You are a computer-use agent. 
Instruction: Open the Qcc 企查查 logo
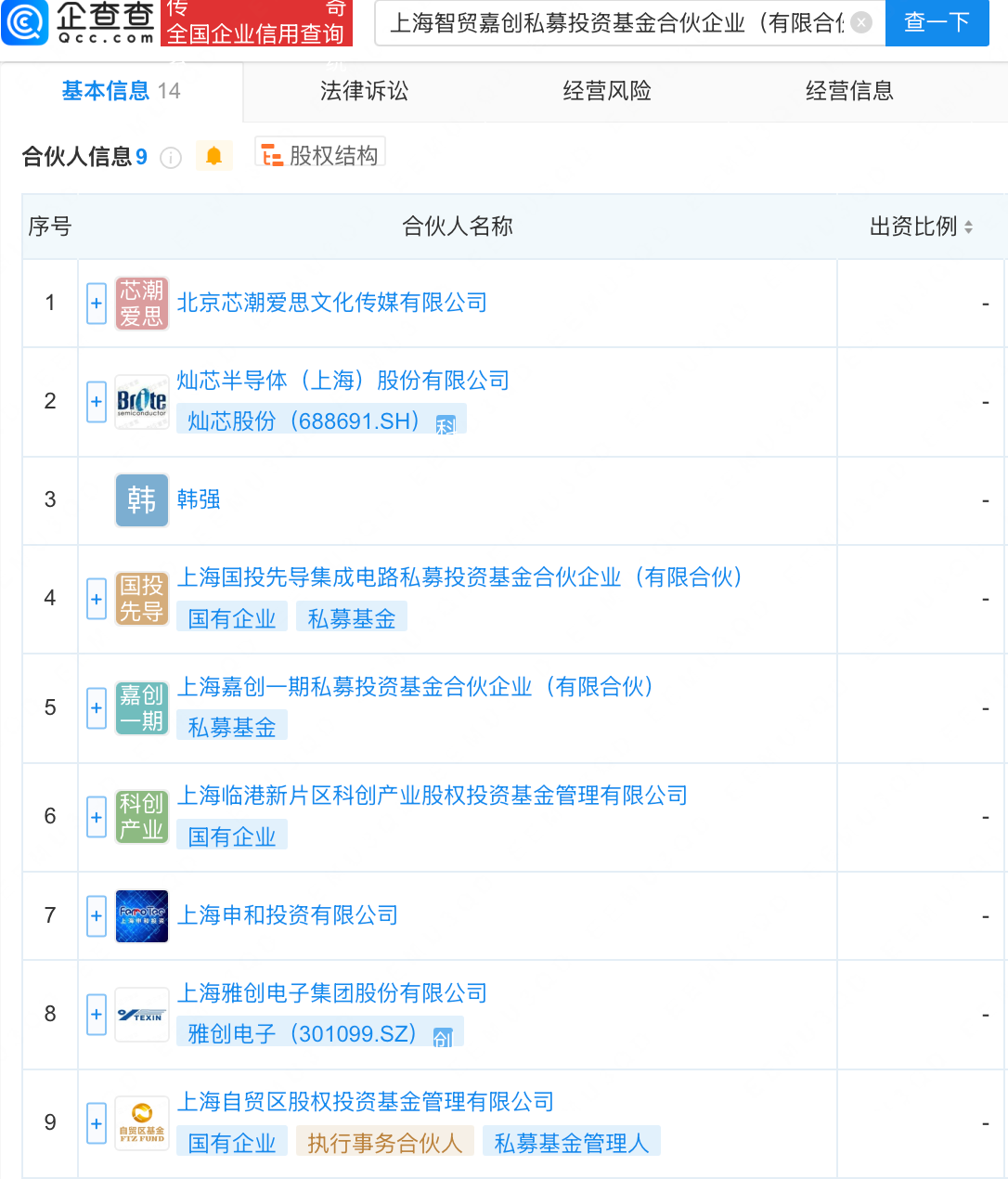coord(79,23)
